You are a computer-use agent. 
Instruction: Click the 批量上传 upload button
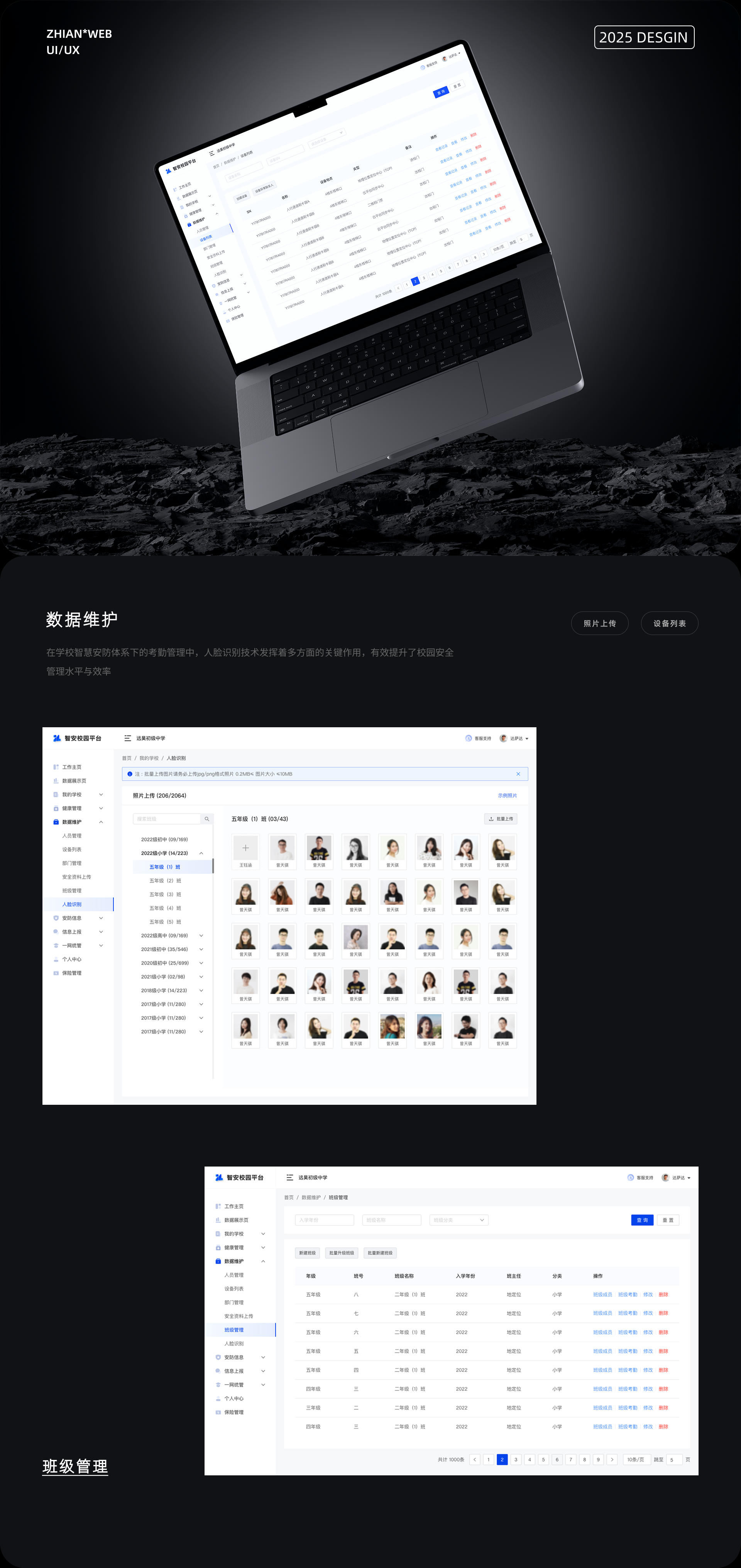[501, 819]
